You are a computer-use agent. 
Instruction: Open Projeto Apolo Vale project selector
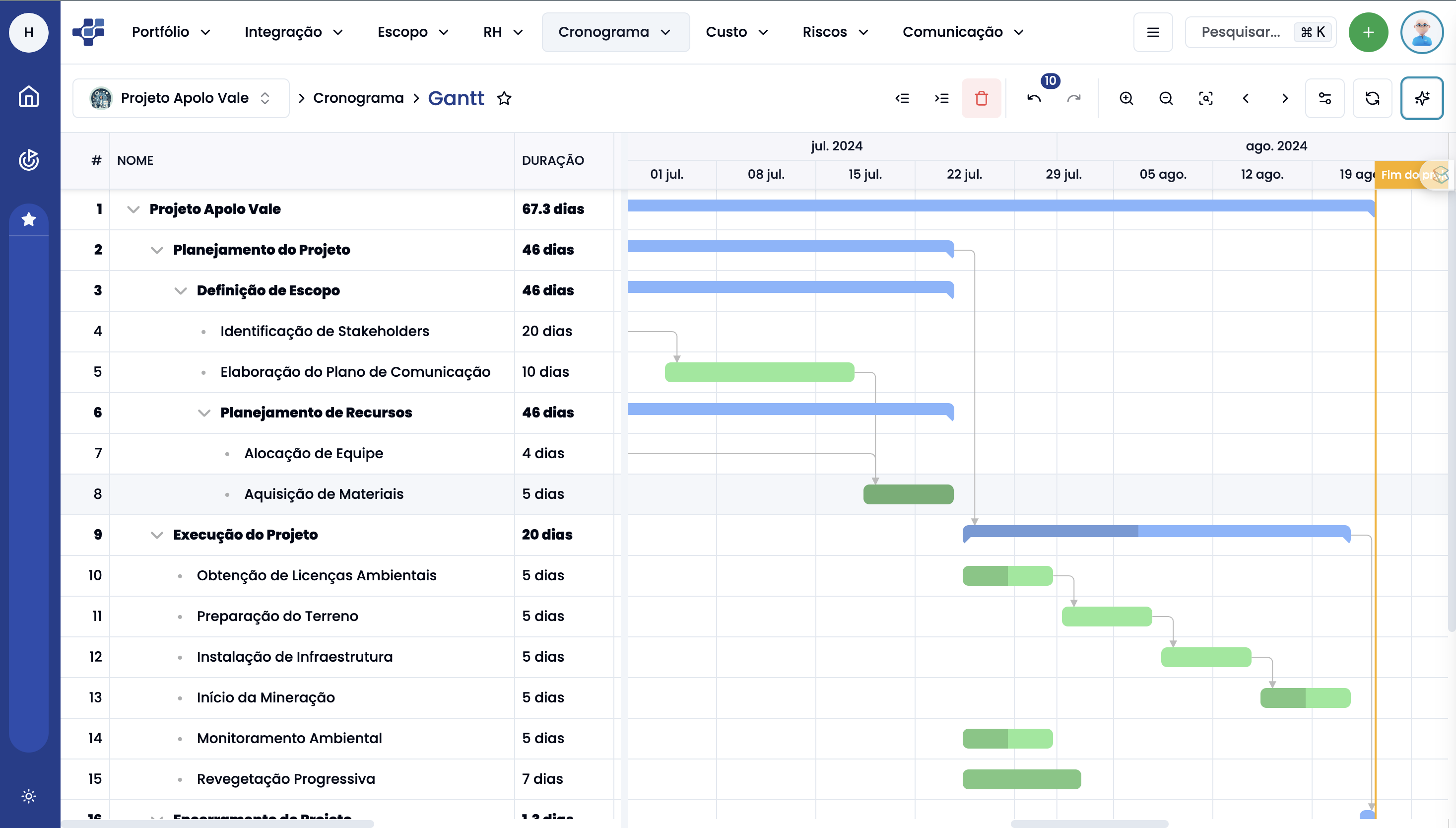[181, 98]
